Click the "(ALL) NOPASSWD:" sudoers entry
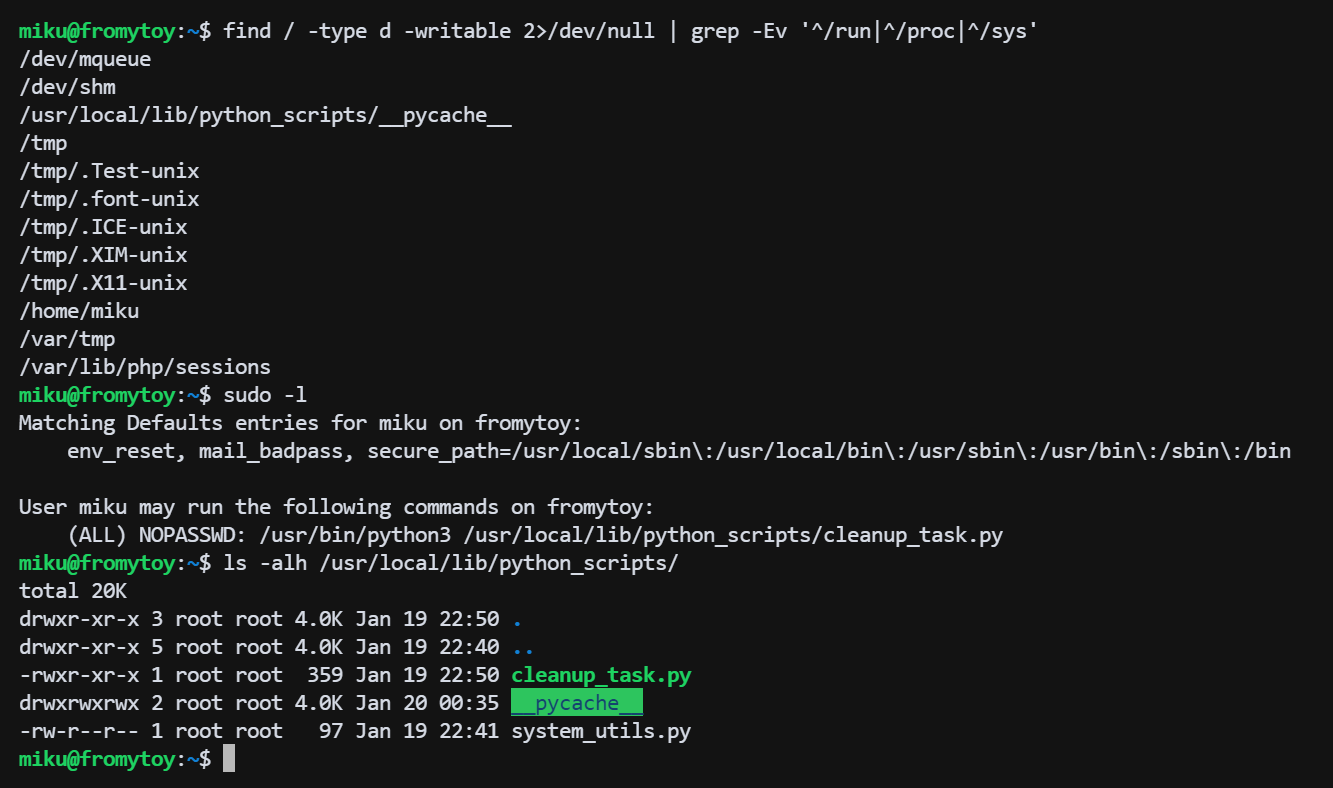The height and width of the screenshot is (788, 1333). click(163, 535)
